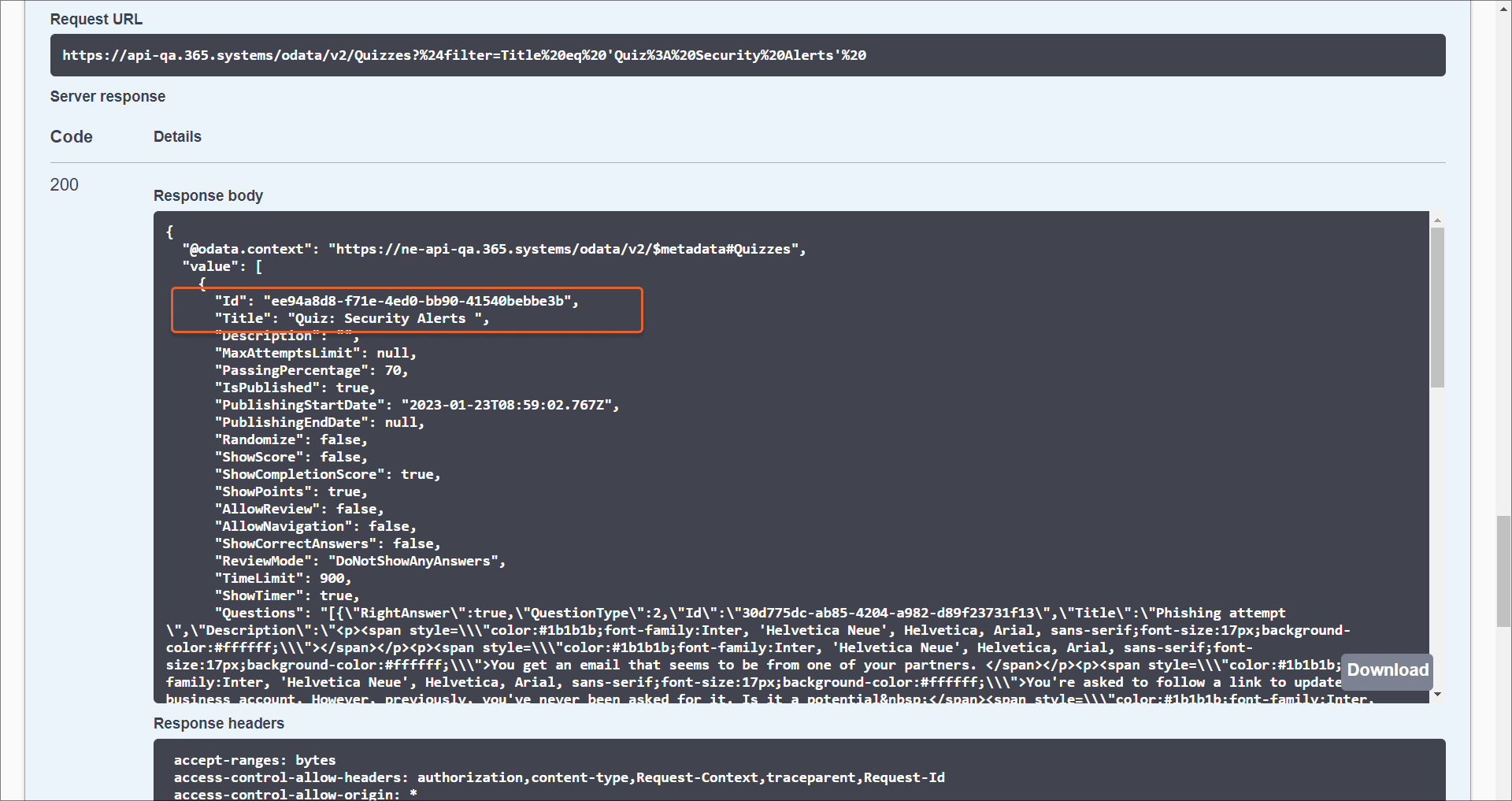The image size is (1512, 801).
Task: Click the page scrollbar thumb at far right
Action: pos(1503,571)
